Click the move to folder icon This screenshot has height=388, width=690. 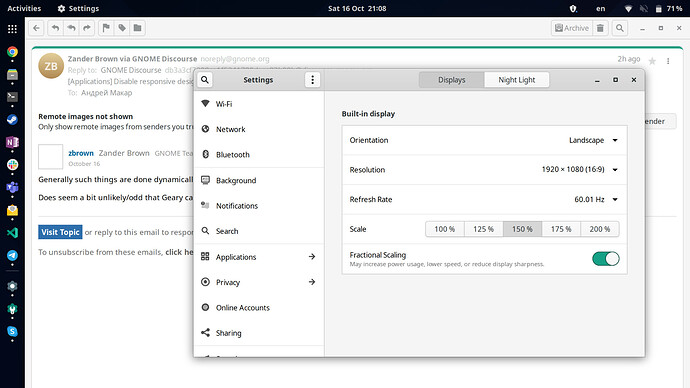(x=138, y=28)
